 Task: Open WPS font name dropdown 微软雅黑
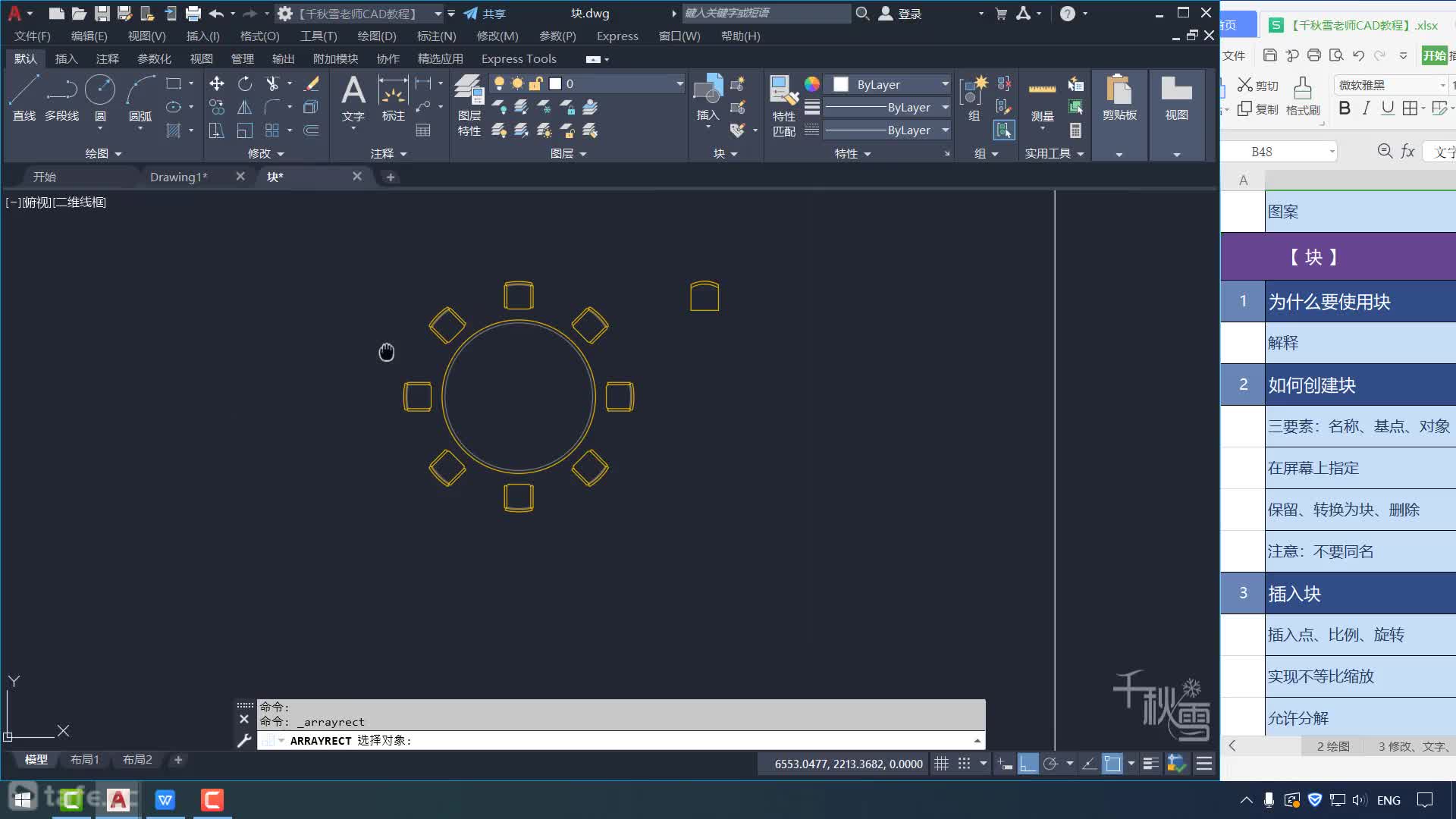pyautogui.click(x=1442, y=85)
